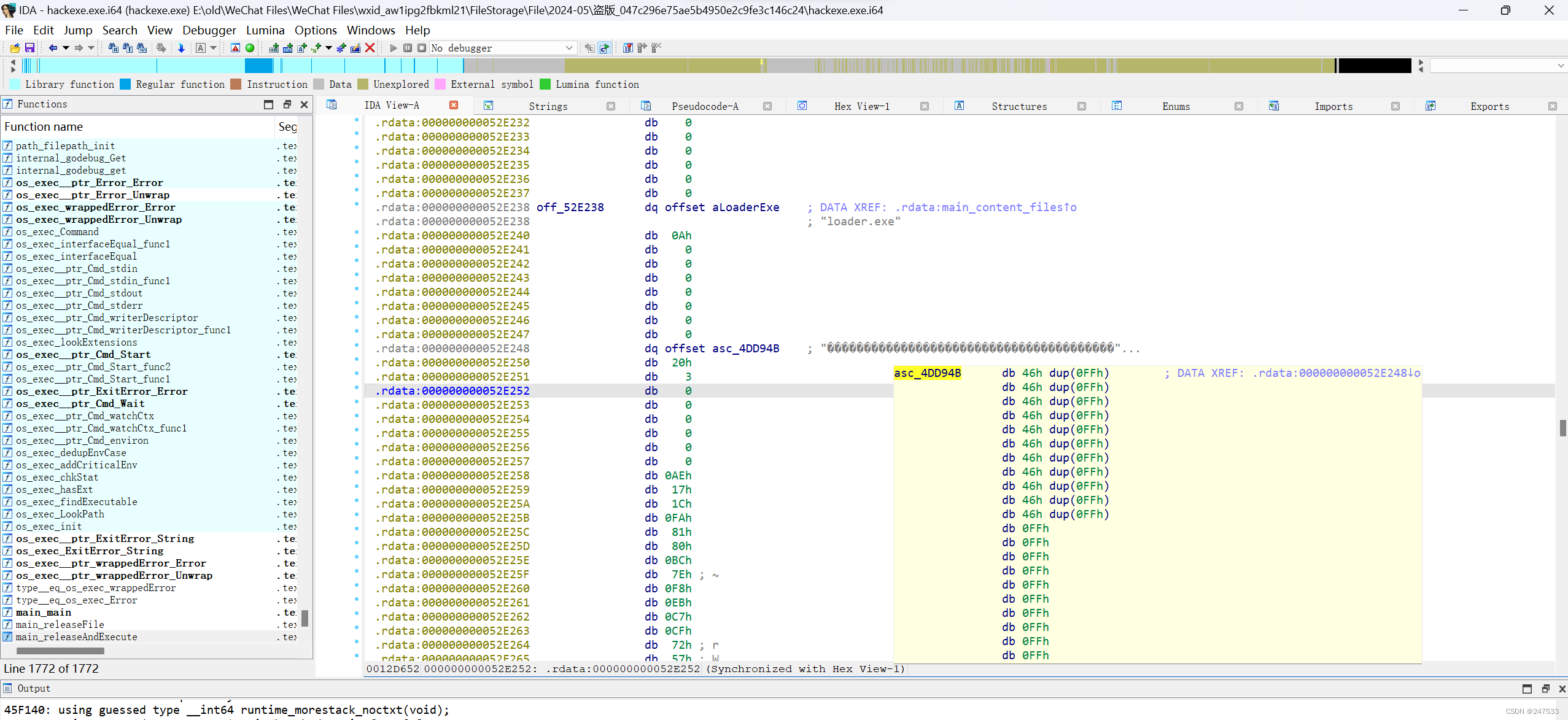Open the Jump menu
Screen dimensions: 1568x720
pyautogui.click(x=78, y=30)
